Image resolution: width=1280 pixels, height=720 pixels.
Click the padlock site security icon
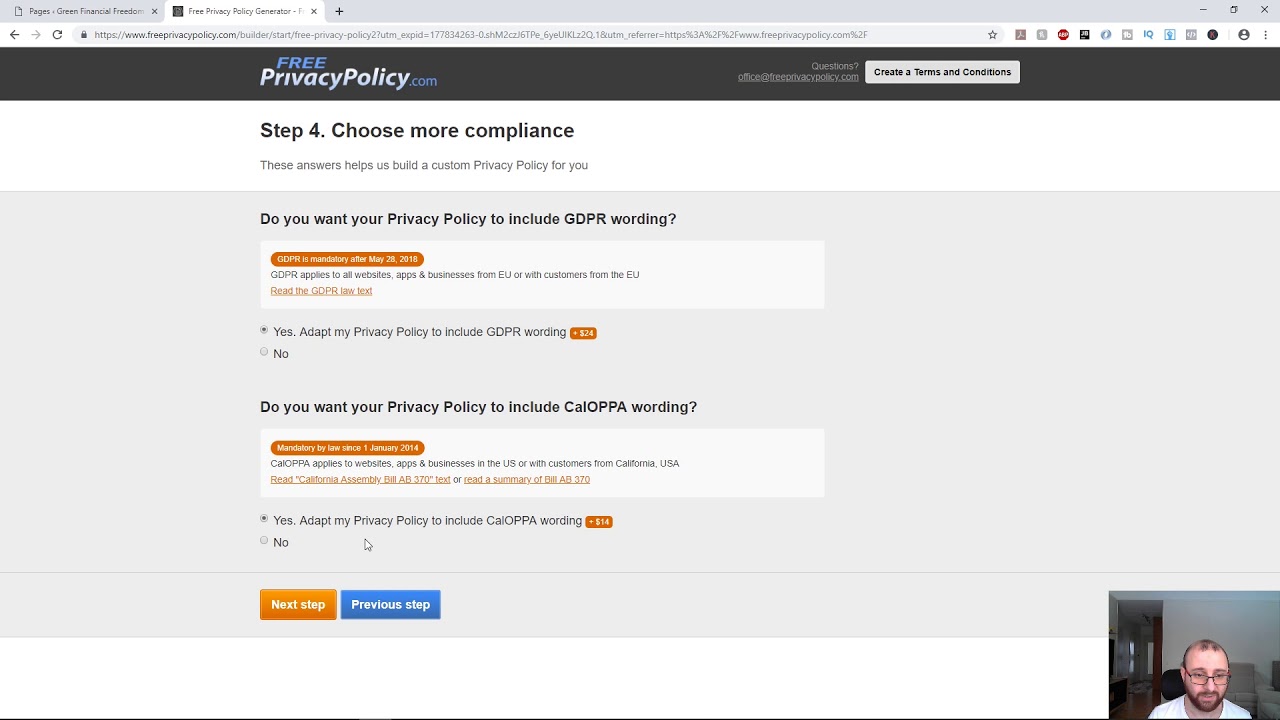(84, 35)
